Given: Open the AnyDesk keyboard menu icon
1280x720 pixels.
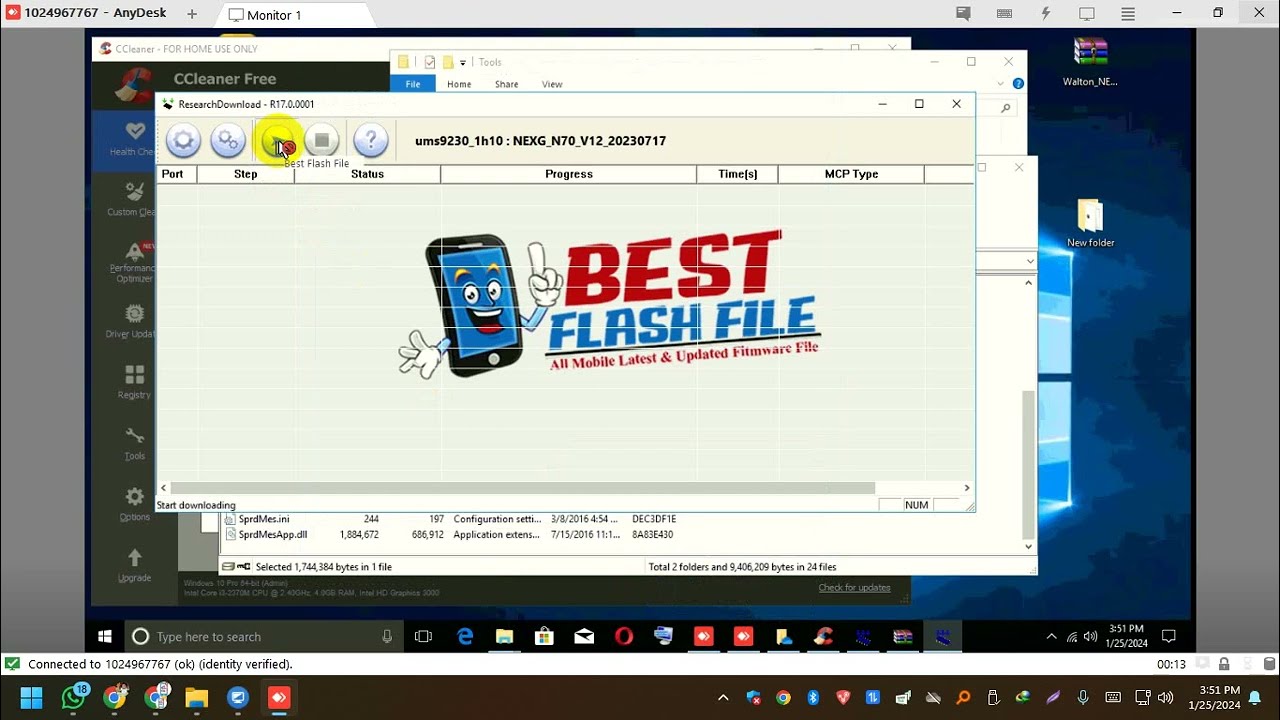Looking at the screenshot, I should coord(1005,14).
